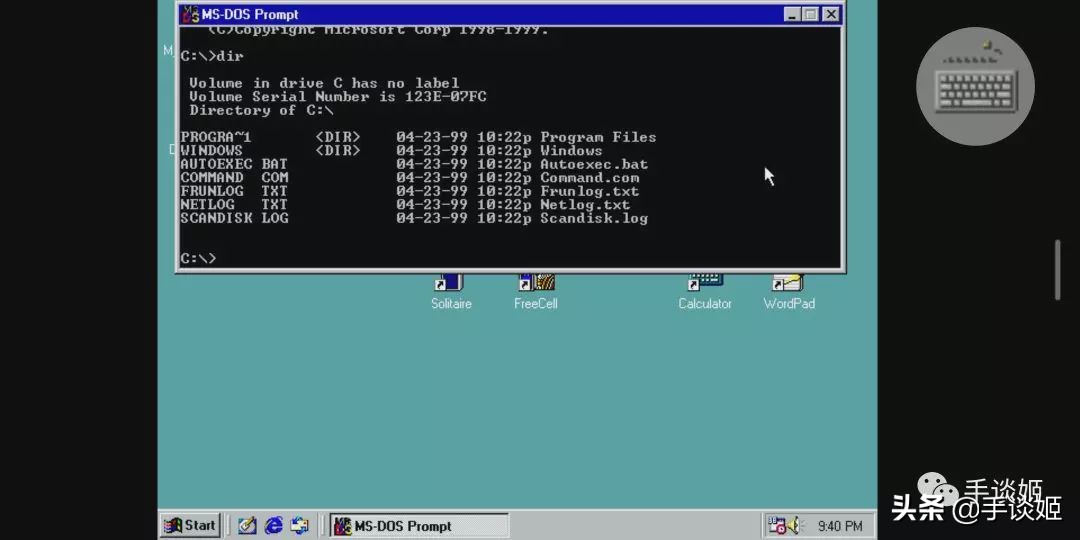Click the long name 'Program Files'
The image size is (1080, 540).
click(598, 137)
